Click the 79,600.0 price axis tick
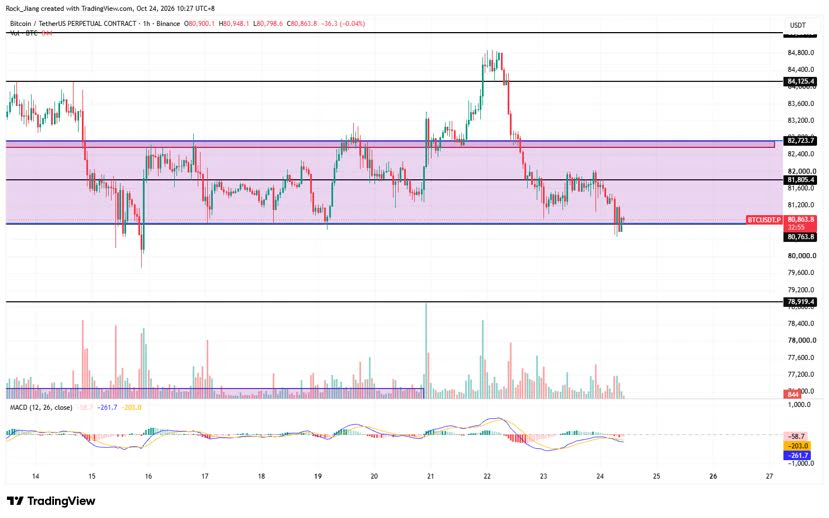 801,273
